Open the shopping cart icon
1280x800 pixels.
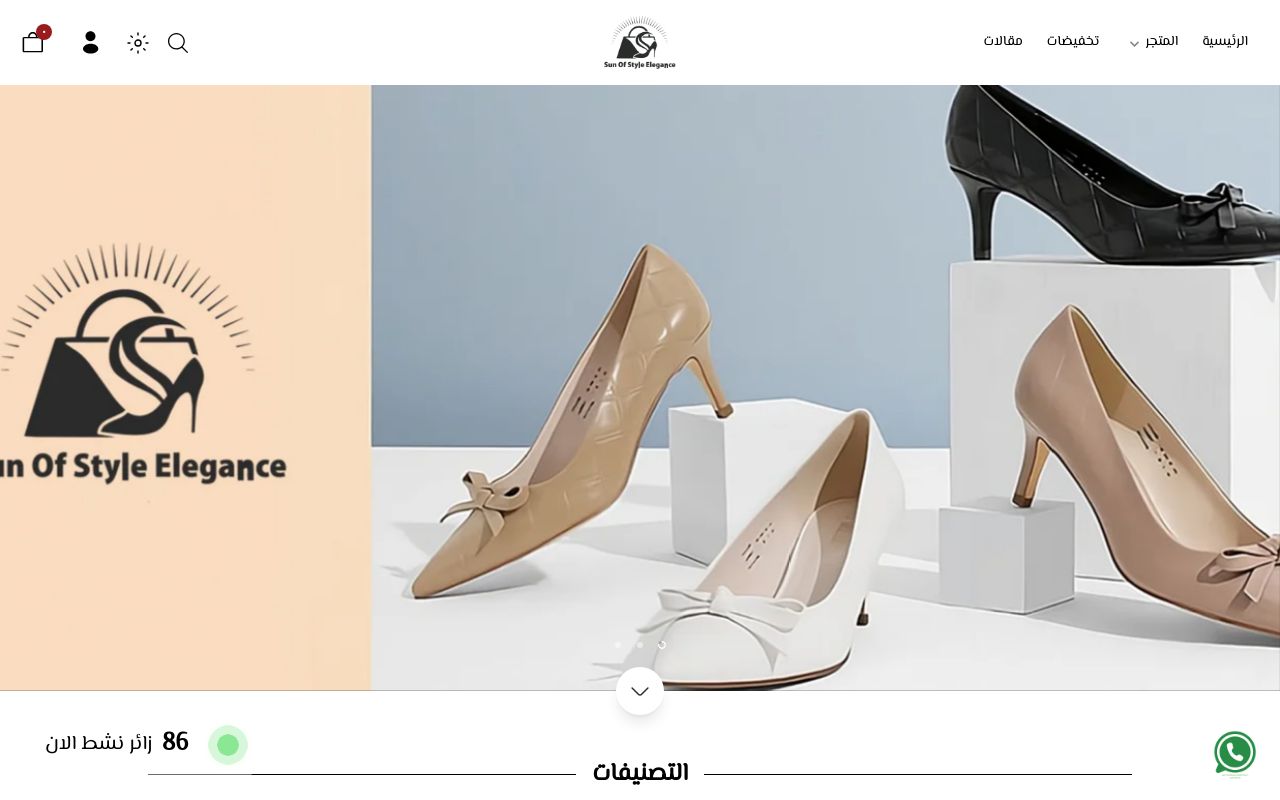[x=33, y=42]
